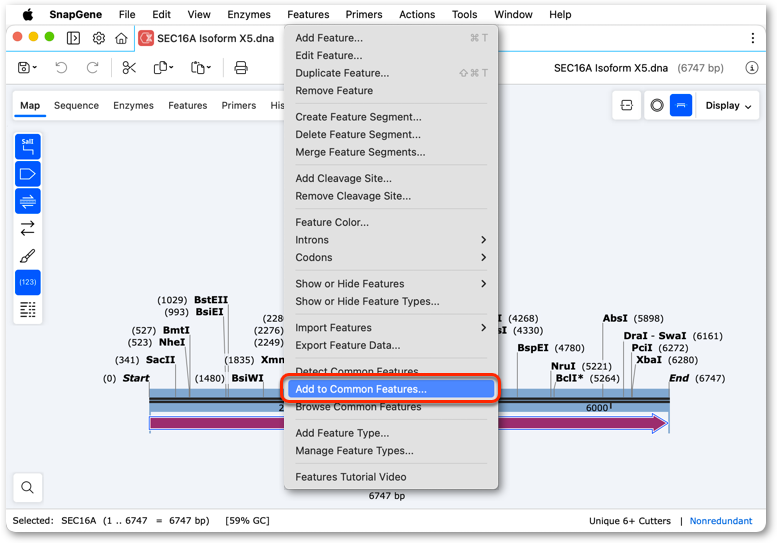Click the BstEII enzyme label
Screen dimensions: 778x543
point(211,300)
